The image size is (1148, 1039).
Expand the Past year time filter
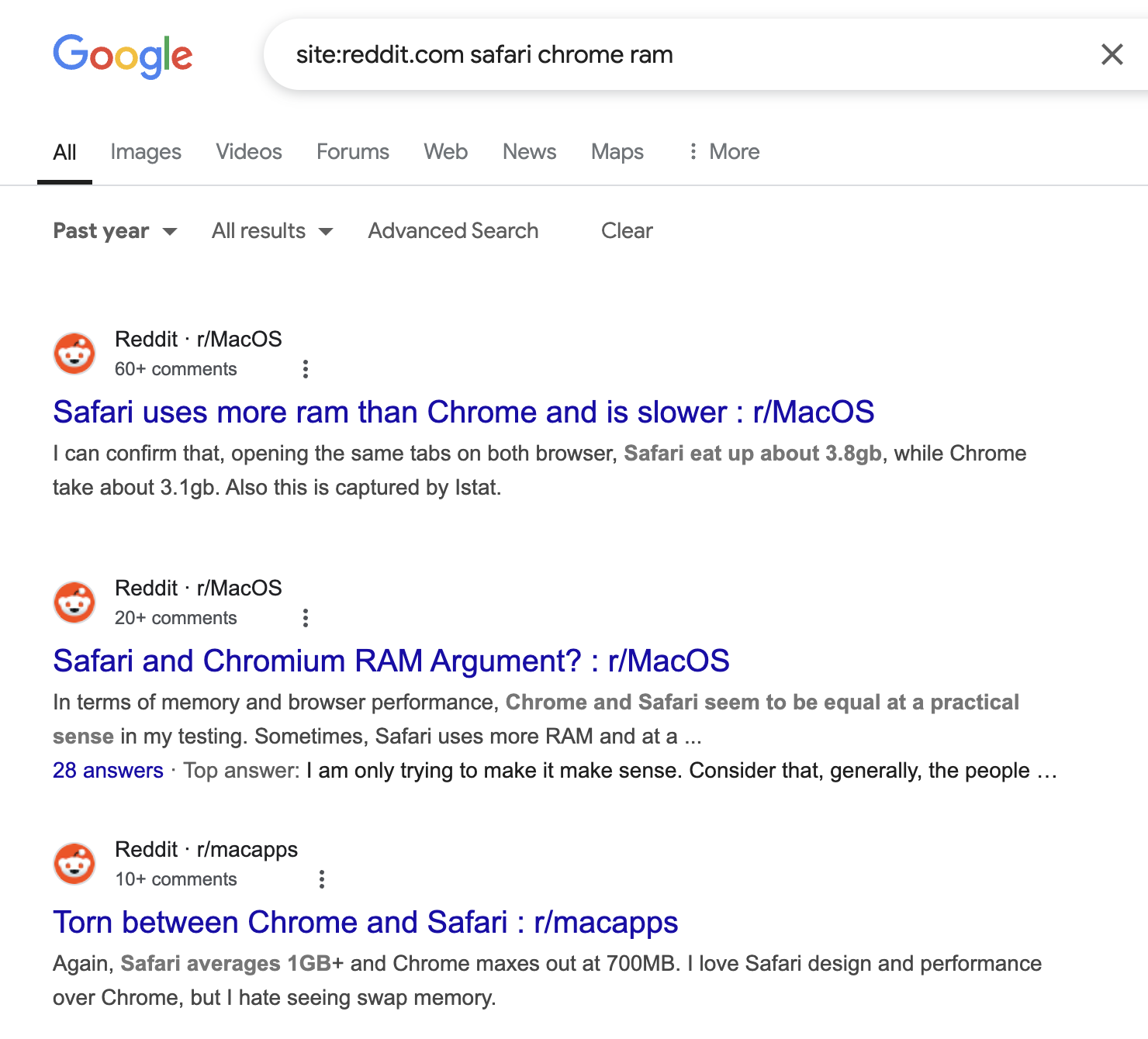tap(116, 231)
